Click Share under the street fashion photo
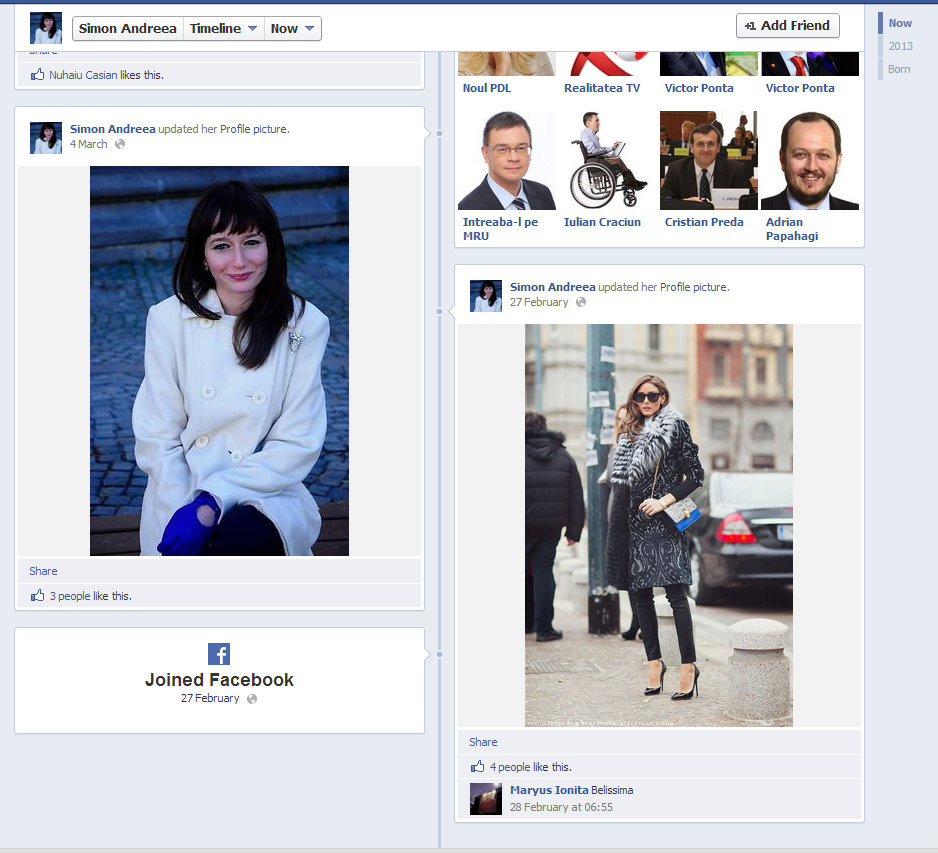Image resolution: width=938 pixels, height=853 pixels. point(483,742)
